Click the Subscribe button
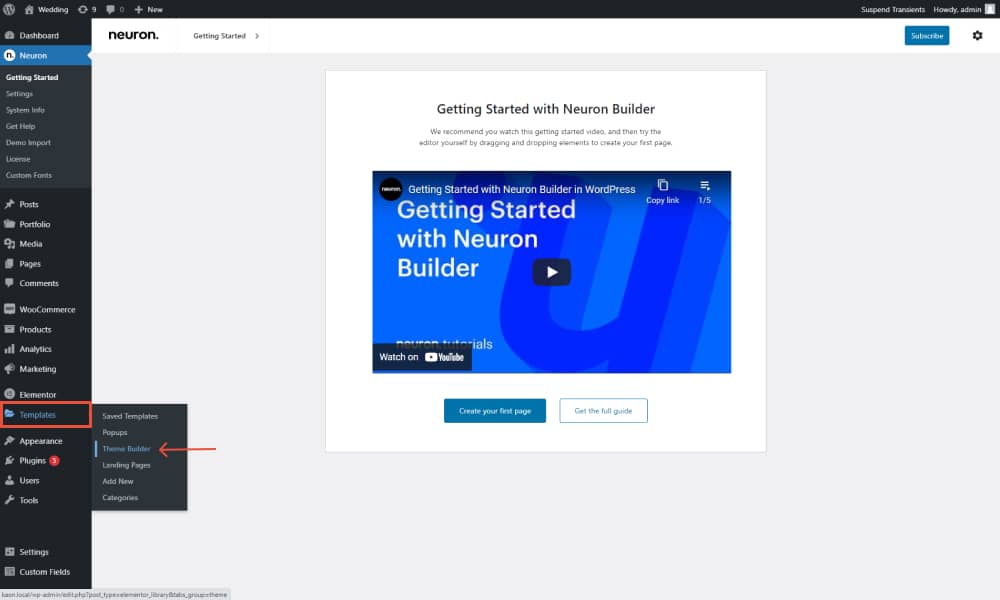The height and width of the screenshot is (600, 1000). [926, 35]
